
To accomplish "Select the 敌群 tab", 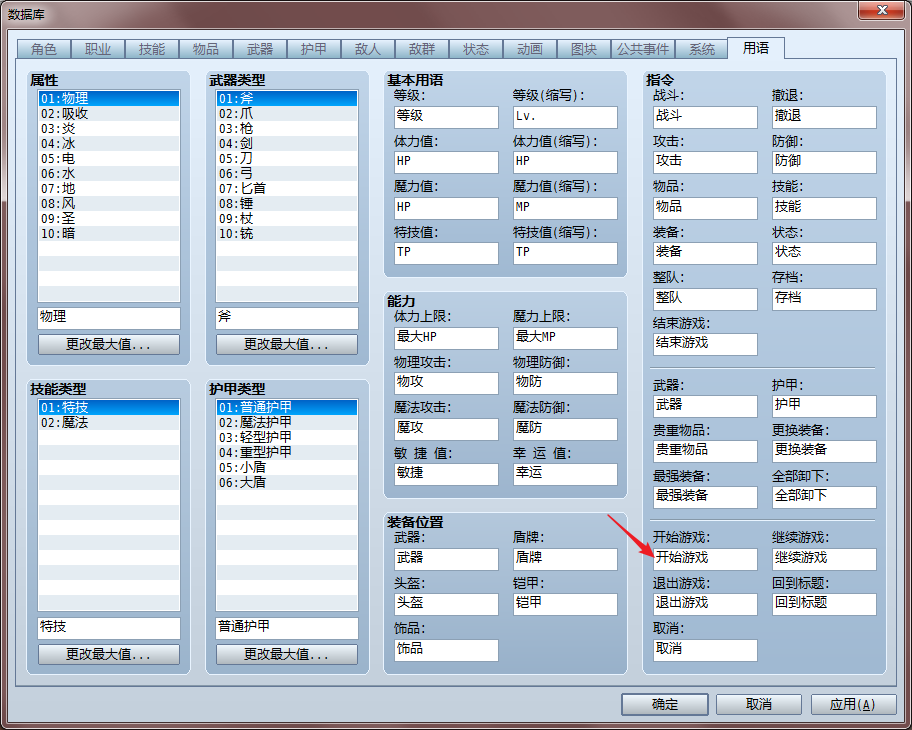I will click(x=422, y=49).
